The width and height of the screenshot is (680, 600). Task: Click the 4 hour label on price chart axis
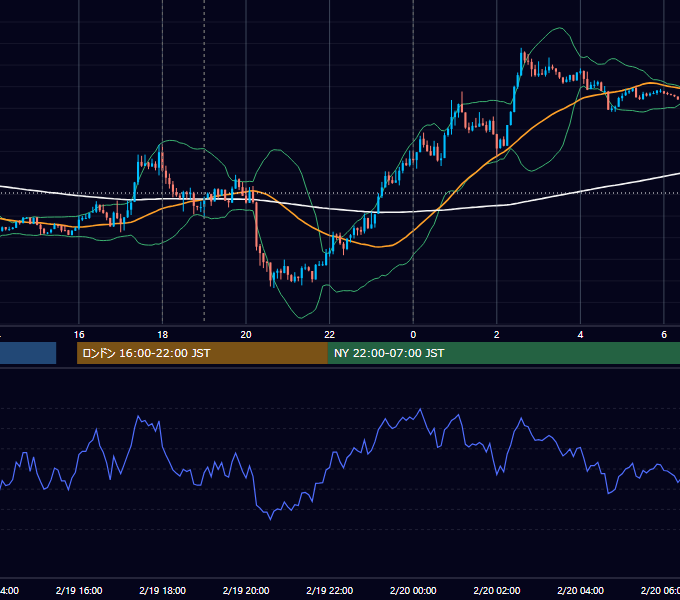(x=580, y=335)
